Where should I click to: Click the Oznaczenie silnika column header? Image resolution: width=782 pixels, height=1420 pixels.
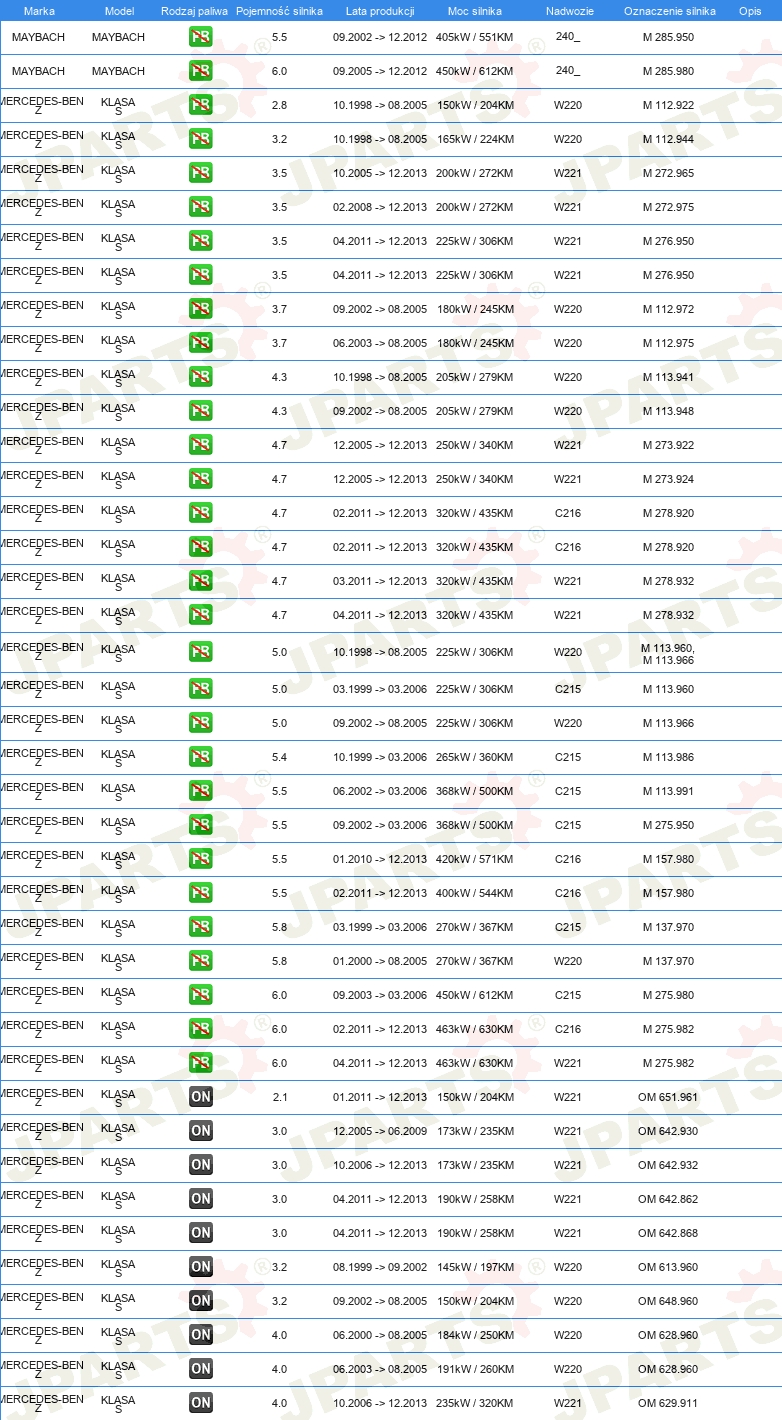(669, 11)
